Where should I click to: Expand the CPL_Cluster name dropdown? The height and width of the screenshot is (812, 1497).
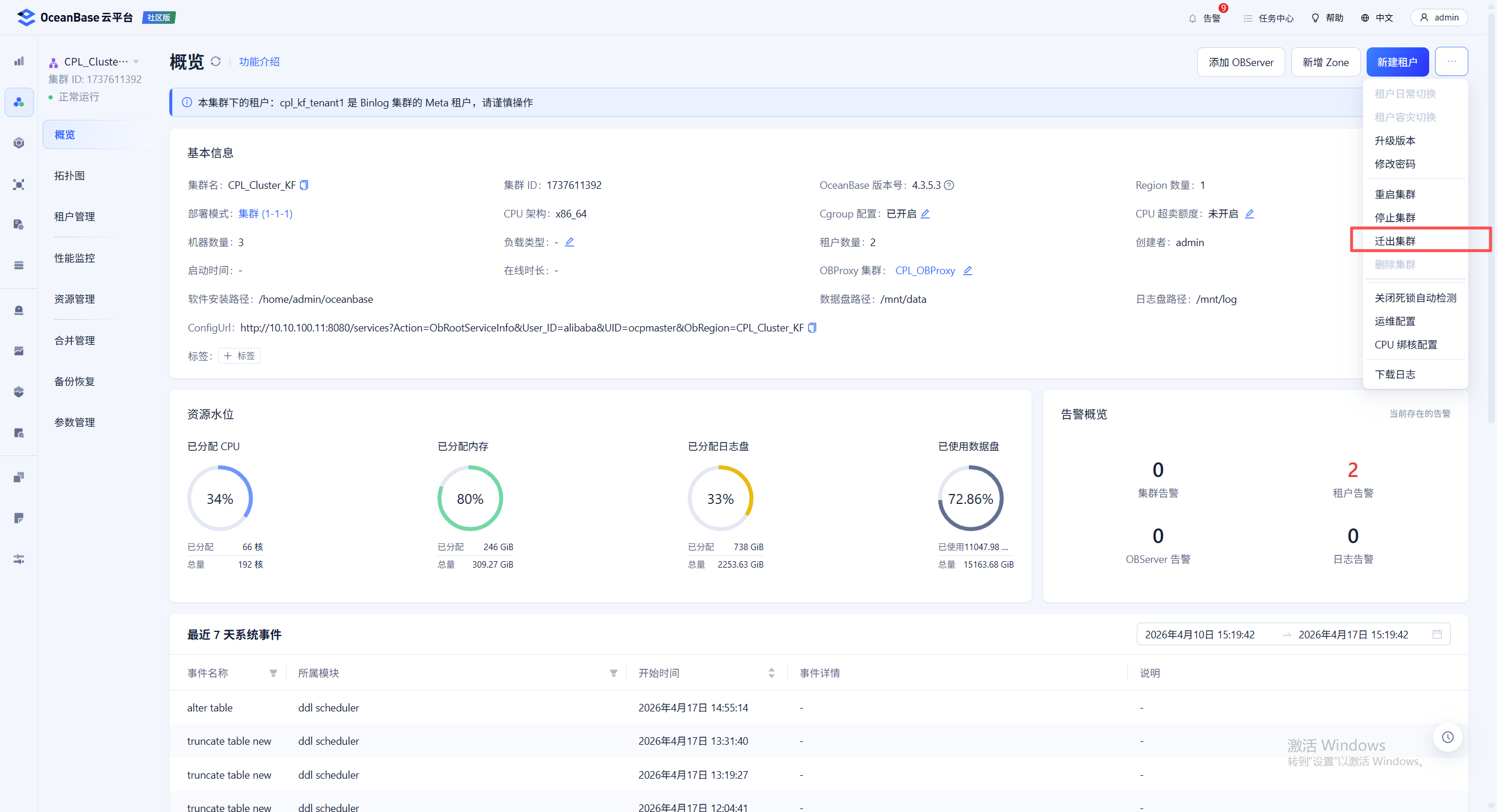(136, 61)
